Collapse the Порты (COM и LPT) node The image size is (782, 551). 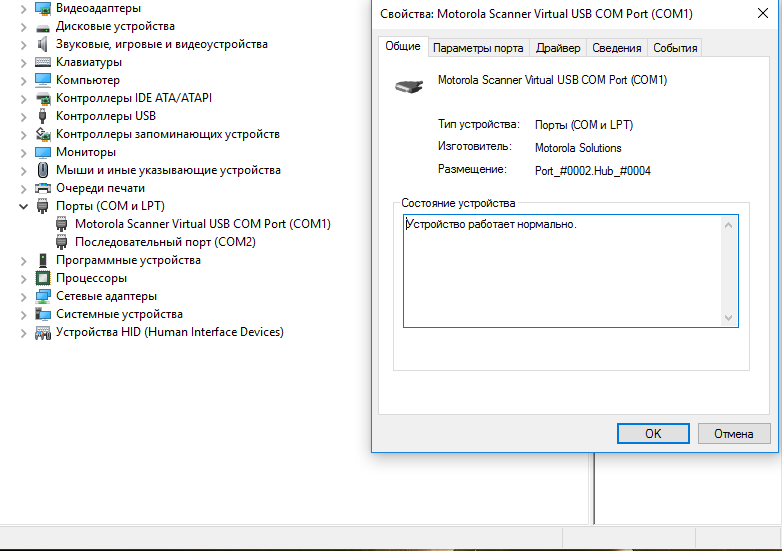tap(23, 206)
